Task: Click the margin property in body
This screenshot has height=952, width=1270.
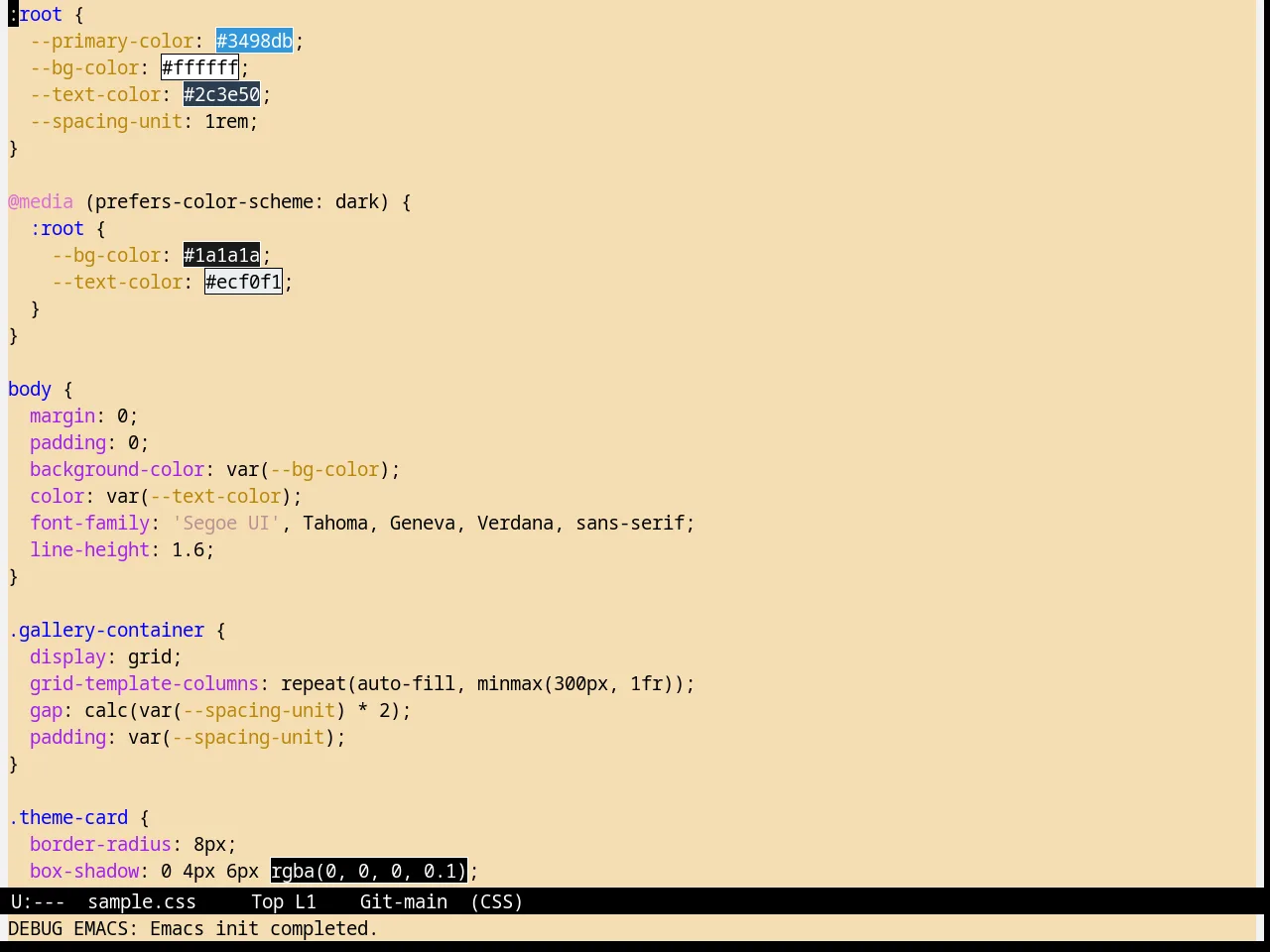Action: coord(63,416)
